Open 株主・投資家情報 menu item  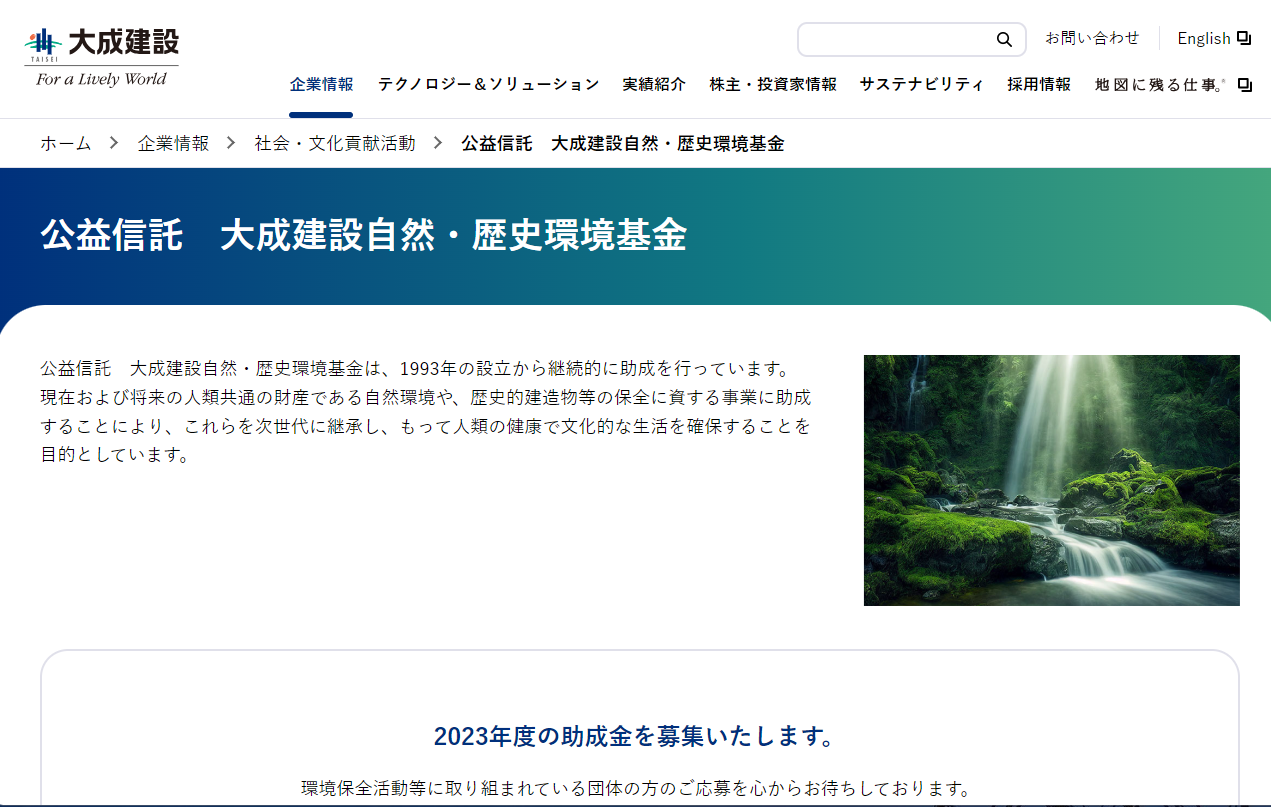point(773,85)
